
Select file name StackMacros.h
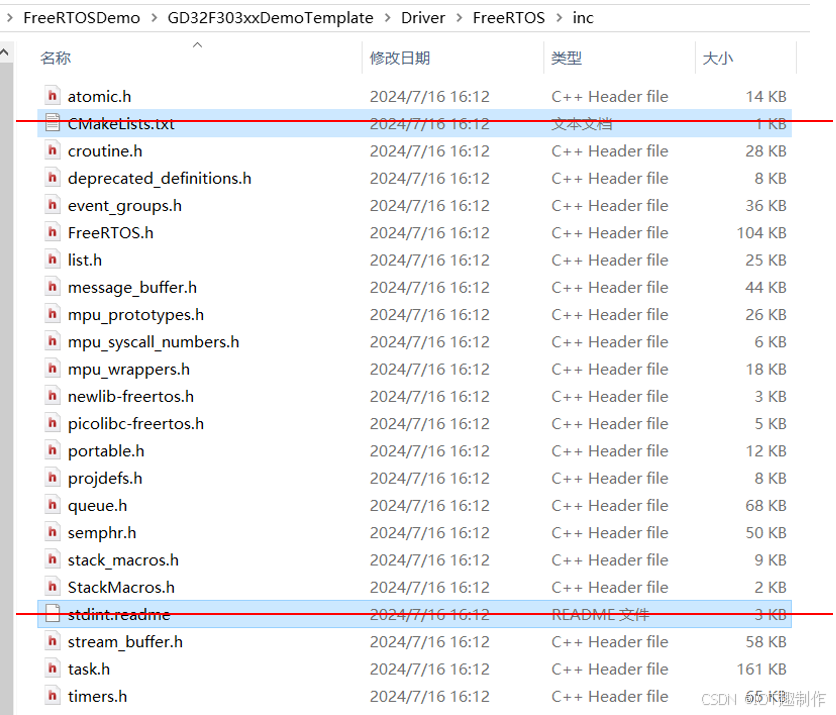121,587
